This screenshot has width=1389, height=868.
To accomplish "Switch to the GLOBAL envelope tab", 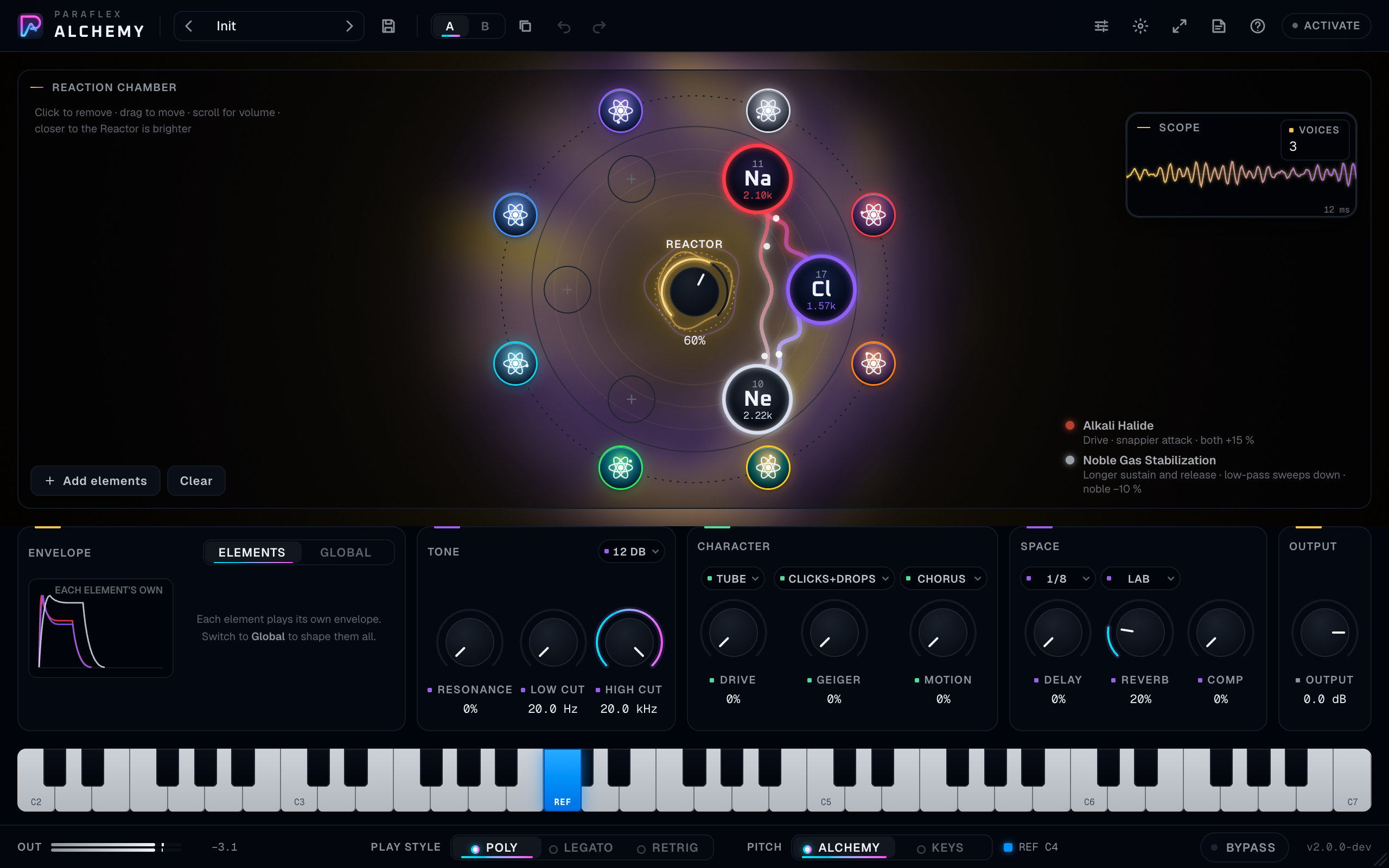I will pyautogui.click(x=345, y=552).
